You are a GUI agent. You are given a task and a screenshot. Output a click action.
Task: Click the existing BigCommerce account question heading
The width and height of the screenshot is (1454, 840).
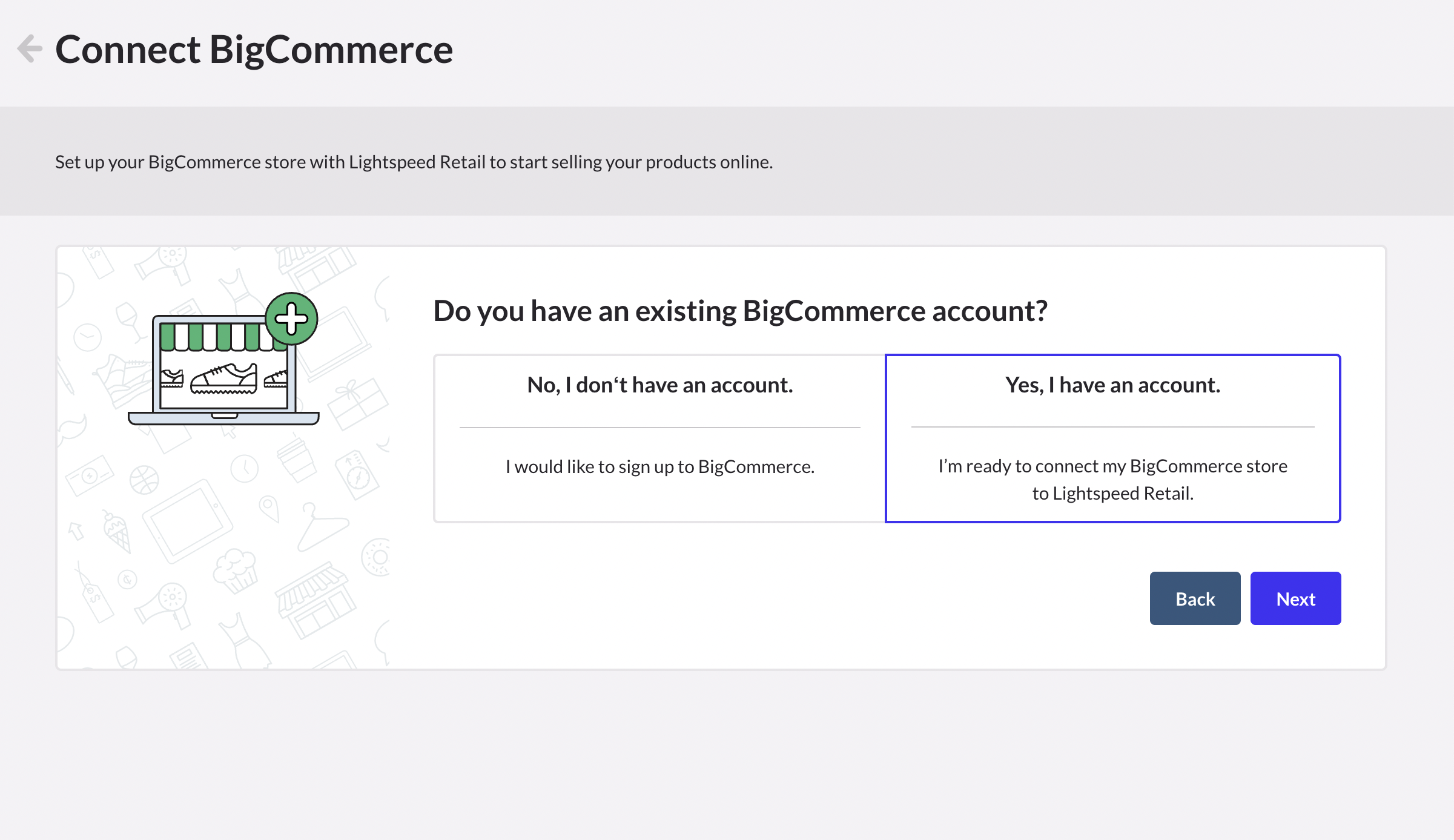[740, 311]
